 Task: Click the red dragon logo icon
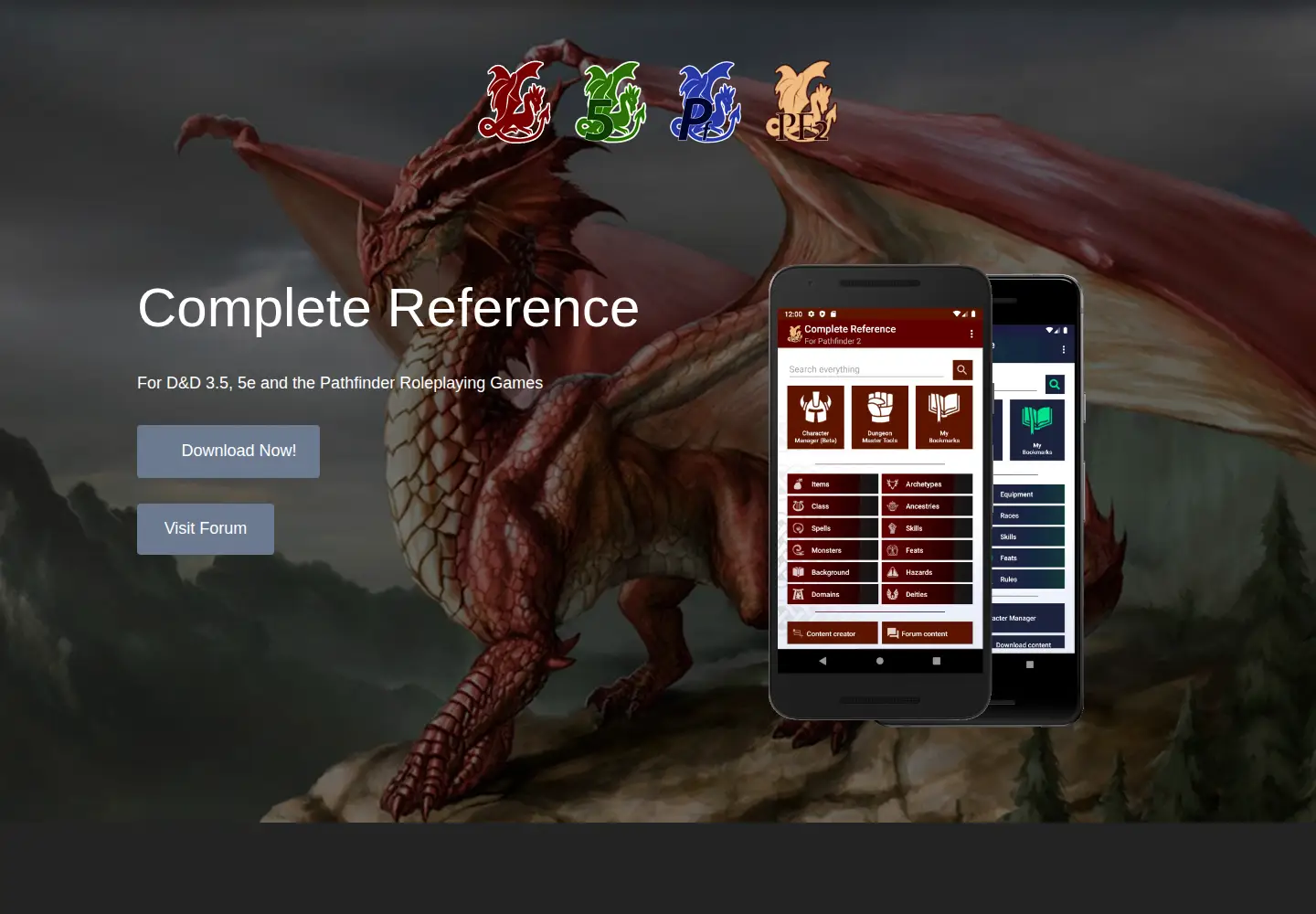515,102
